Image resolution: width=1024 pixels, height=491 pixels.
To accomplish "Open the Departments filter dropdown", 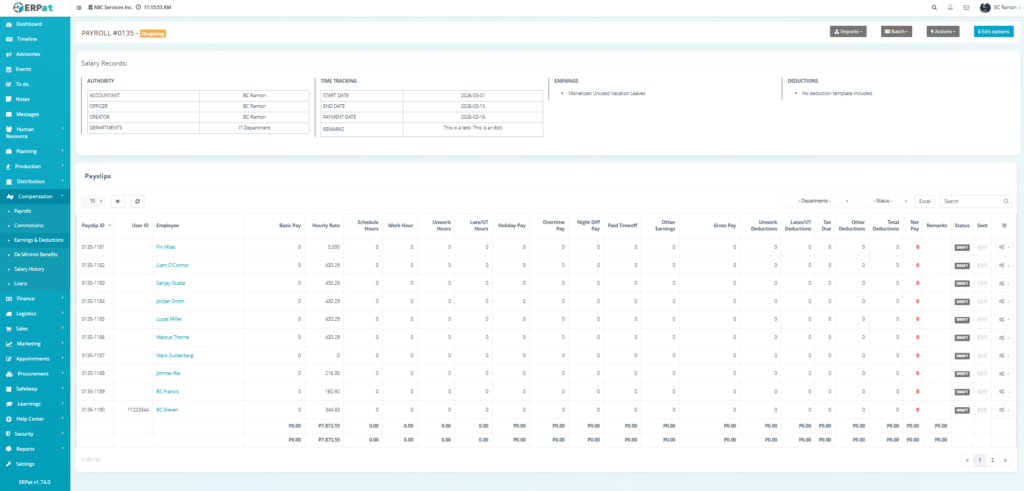I will point(819,201).
